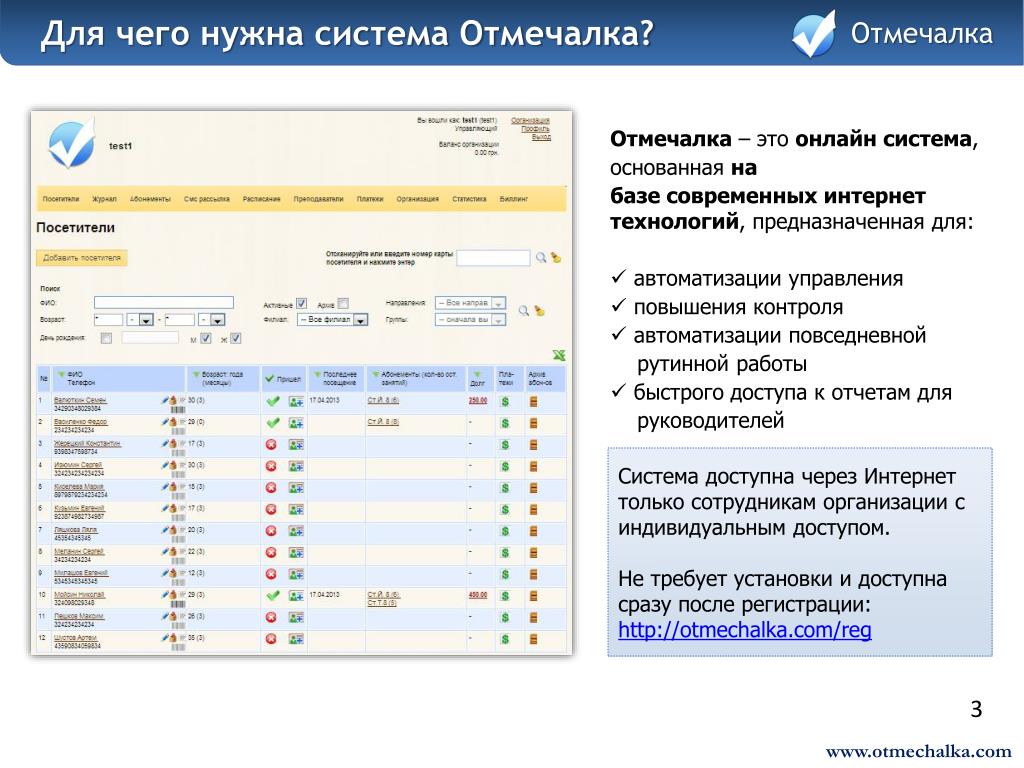Open the Платежи menu item
1024x768 pixels.
point(370,199)
